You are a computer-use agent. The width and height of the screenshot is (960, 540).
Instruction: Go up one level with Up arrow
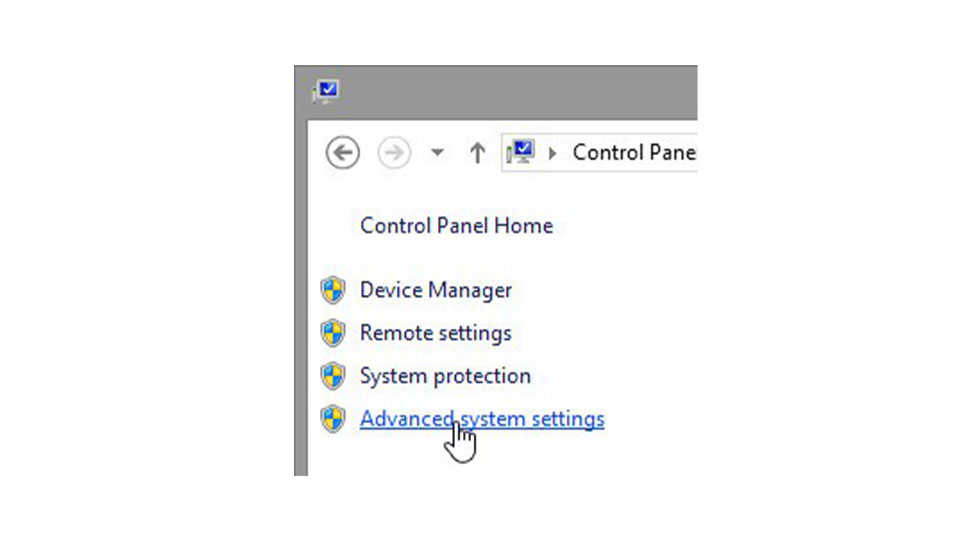coord(478,152)
